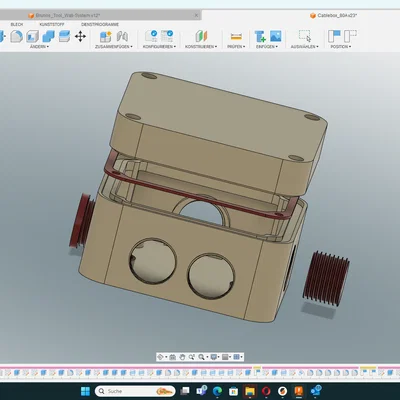Click Insert Derive icon with green plus
Viewport: 400px width, 400px height.
coord(260,36)
